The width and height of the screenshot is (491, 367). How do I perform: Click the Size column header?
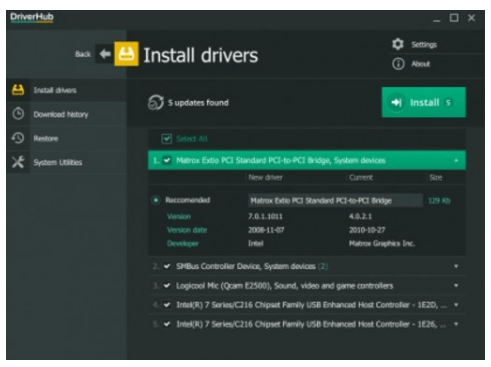[436, 177]
